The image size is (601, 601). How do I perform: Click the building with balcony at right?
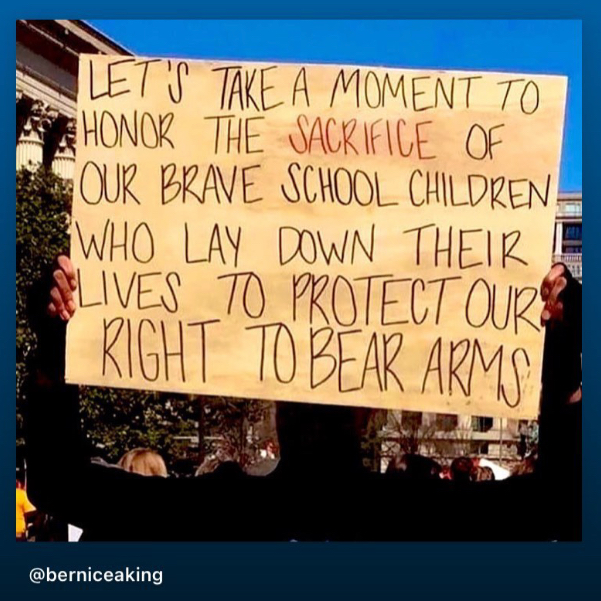[568, 234]
